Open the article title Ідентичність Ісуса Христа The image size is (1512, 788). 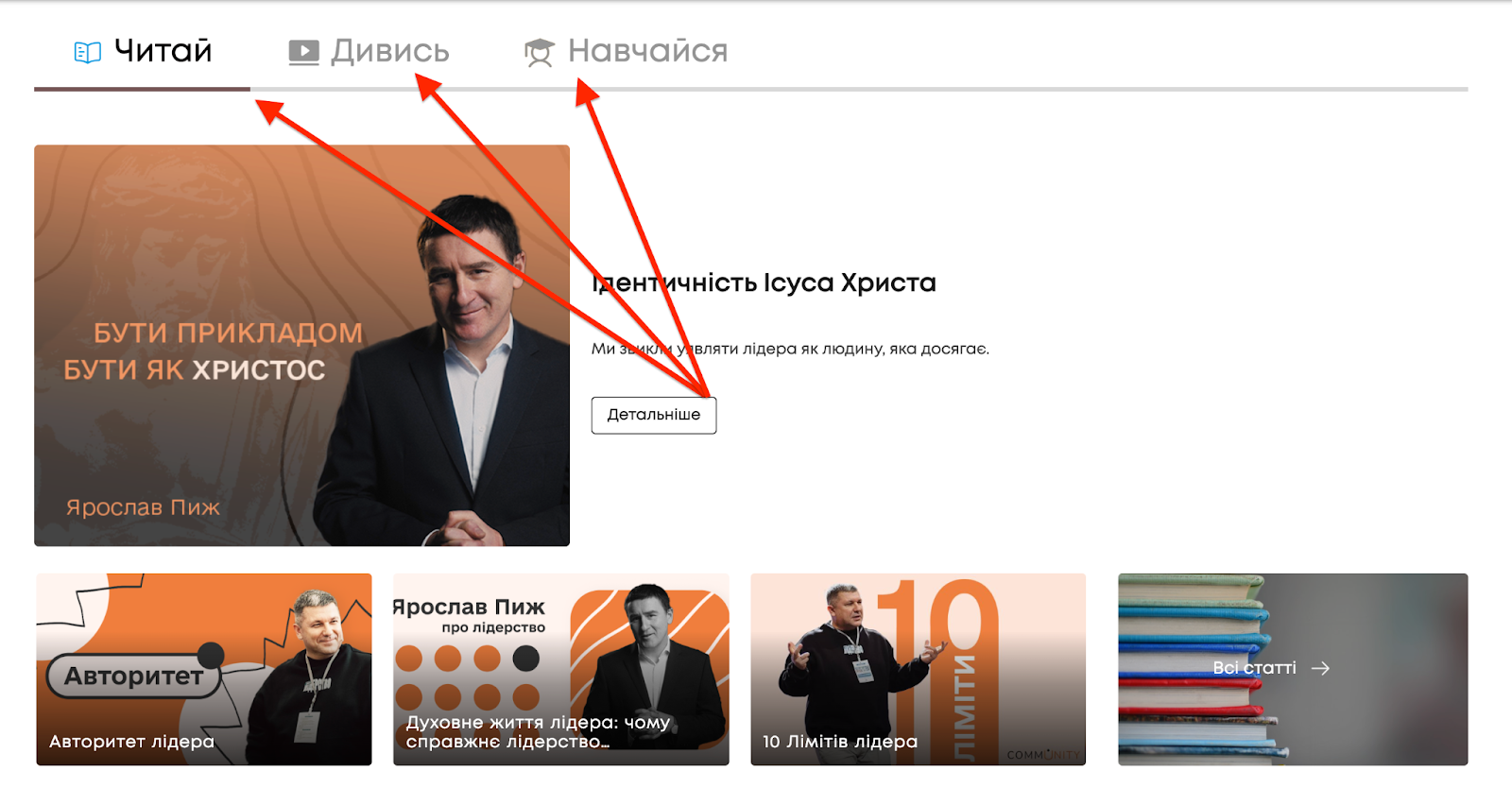(x=764, y=283)
